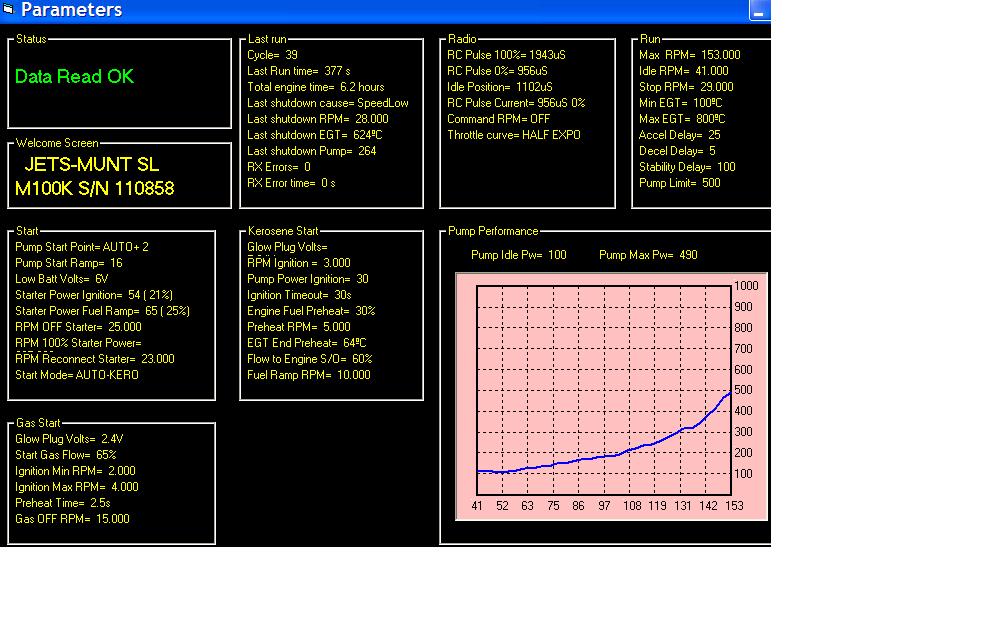Select the Fuel Ramp RPM 10.000 line
The image size is (1006, 619).
308,375
